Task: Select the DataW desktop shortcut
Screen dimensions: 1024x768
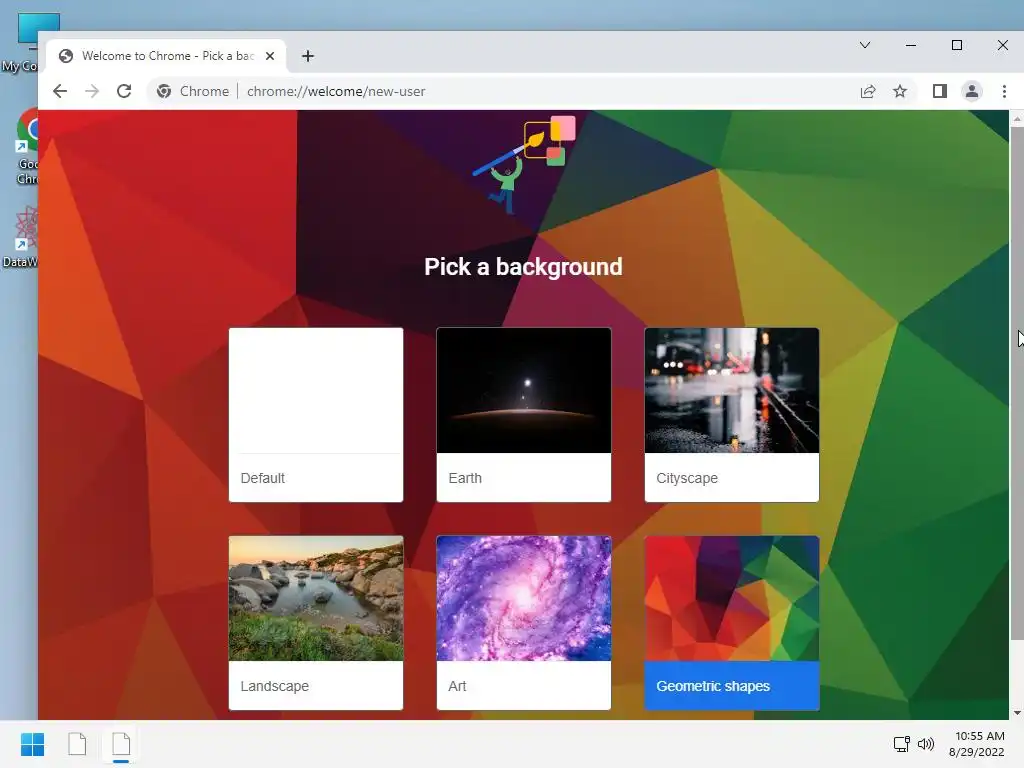Action: (x=21, y=236)
